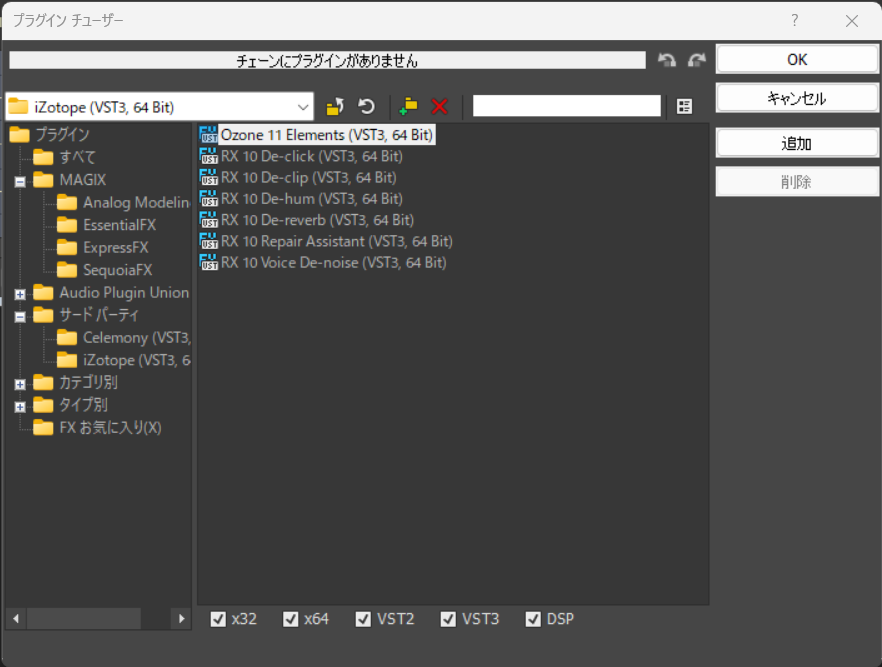Viewport: 882px width, 667px height.
Task: Select RX 10 De-click (VST3, 64 Bit)
Action: [x=312, y=156]
